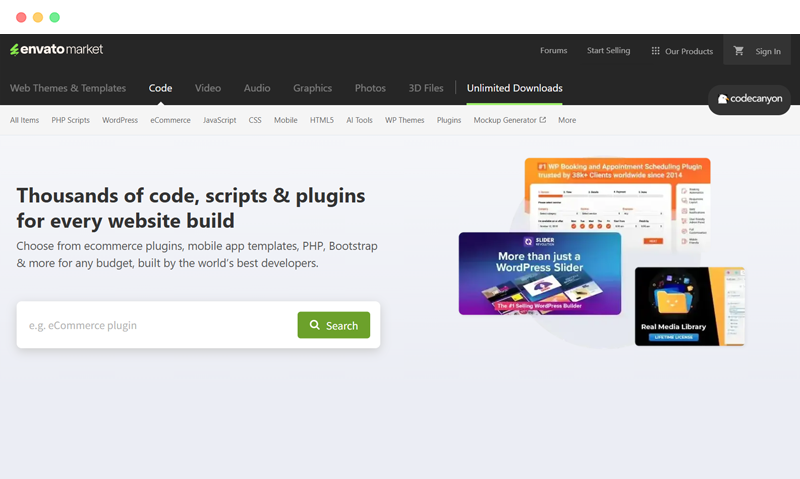The height and width of the screenshot is (479, 800).
Task: Click the CodeCanyon badge logo
Action: [749, 99]
